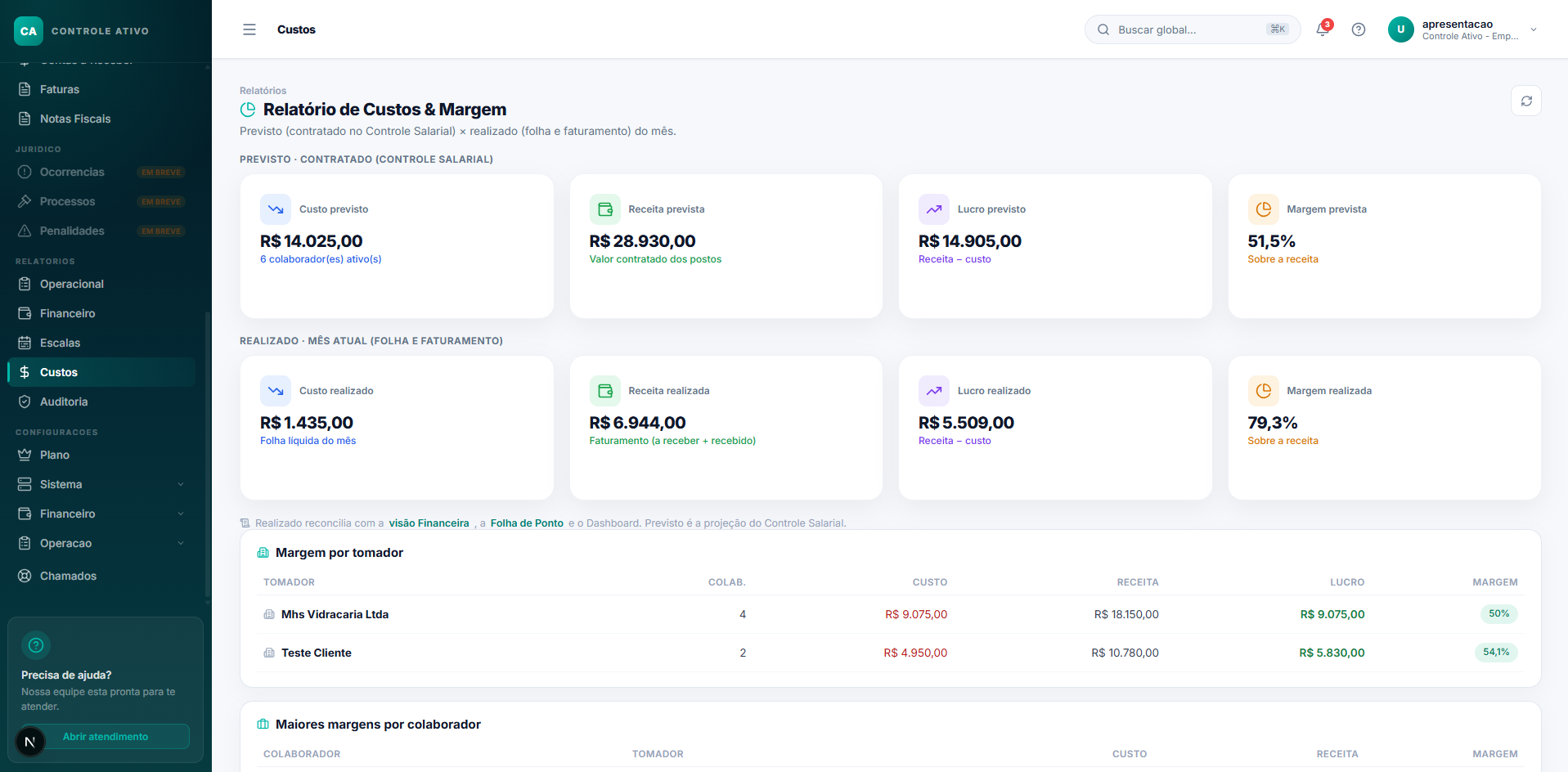Follow the visão Financeira link

[429, 523]
